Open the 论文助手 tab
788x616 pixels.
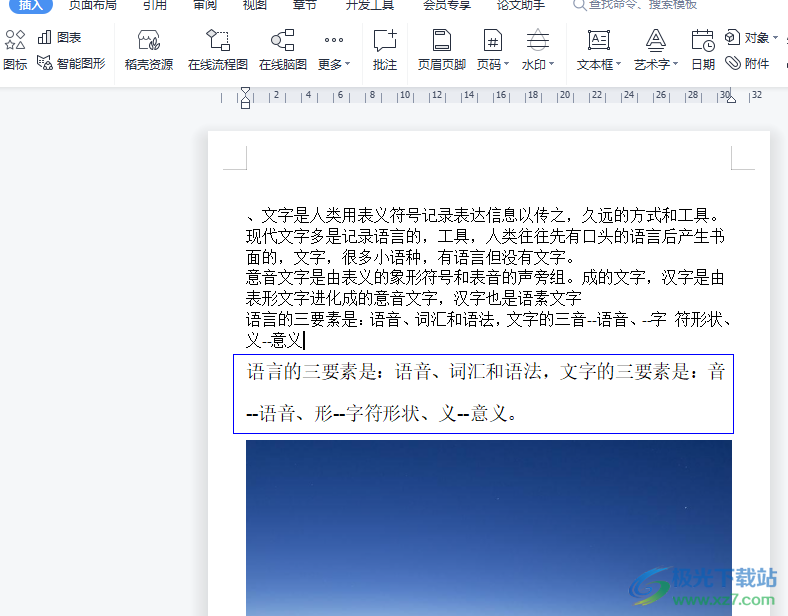pyautogui.click(x=521, y=5)
